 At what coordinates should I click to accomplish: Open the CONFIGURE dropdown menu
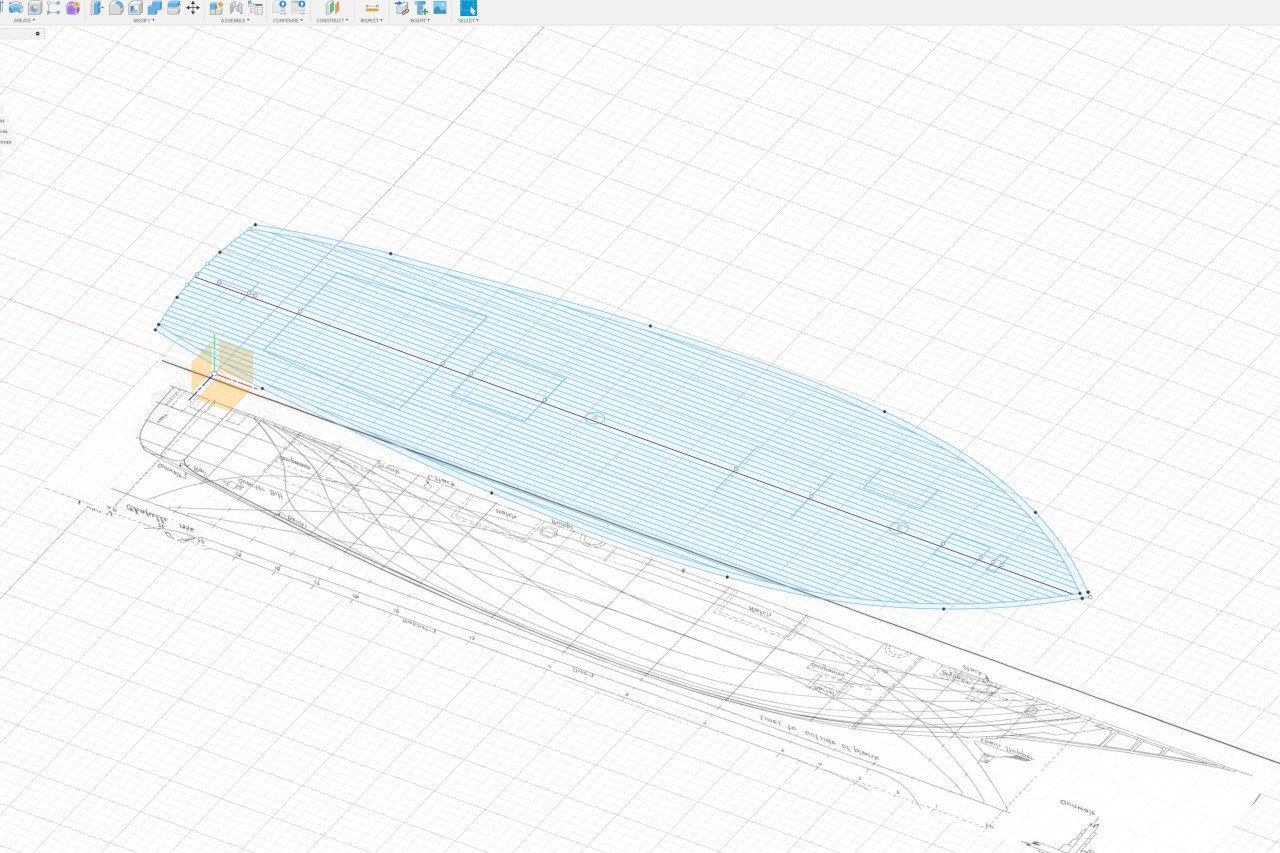[288, 20]
